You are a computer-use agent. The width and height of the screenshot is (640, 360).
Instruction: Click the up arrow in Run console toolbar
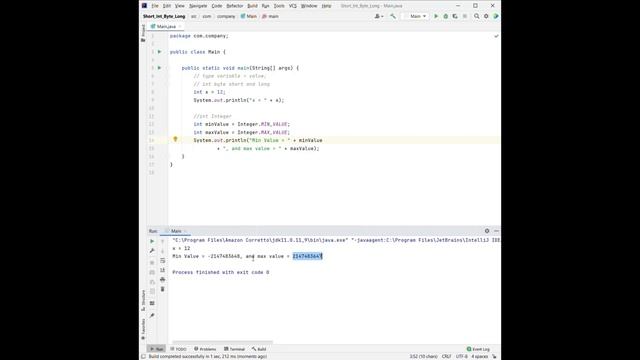coord(162,241)
